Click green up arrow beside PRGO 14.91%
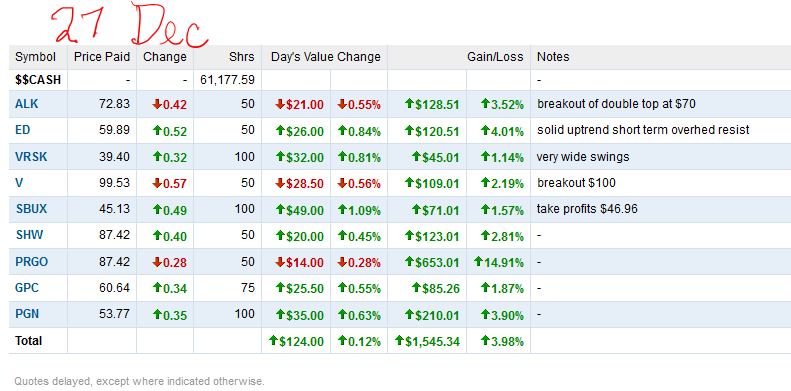 (478, 262)
